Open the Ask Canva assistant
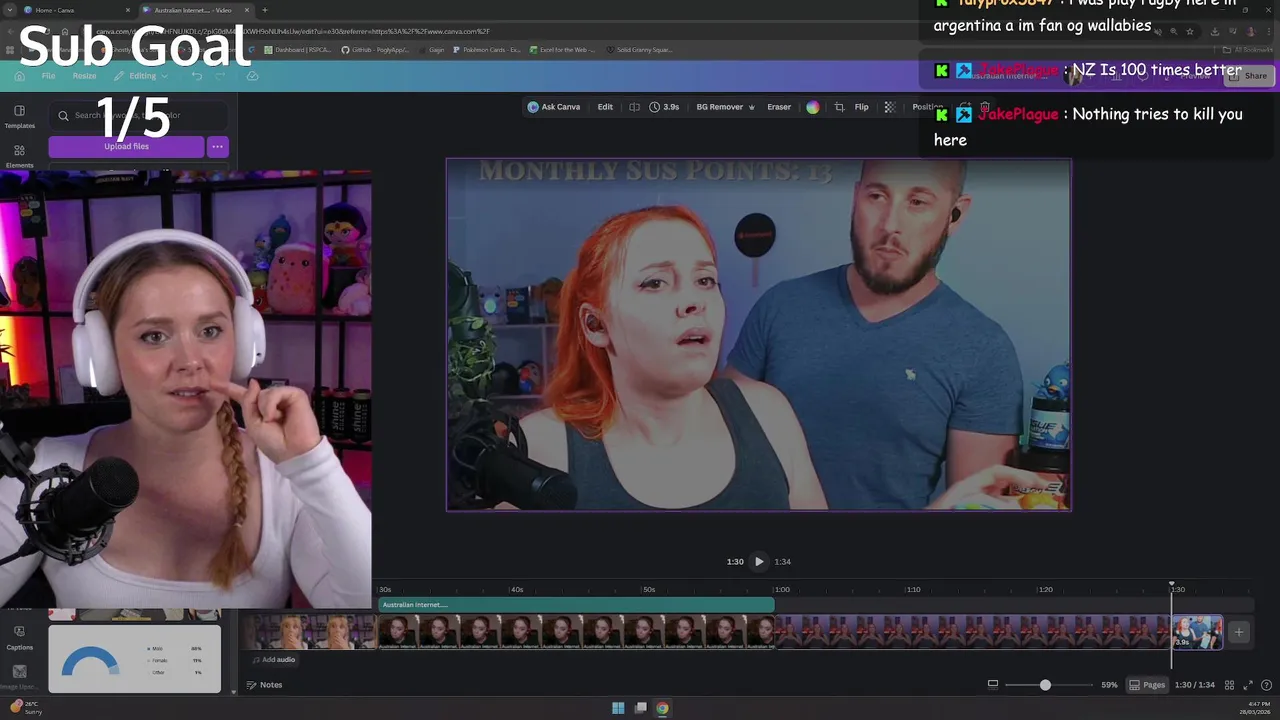The image size is (1280, 720). (x=554, y=107)
